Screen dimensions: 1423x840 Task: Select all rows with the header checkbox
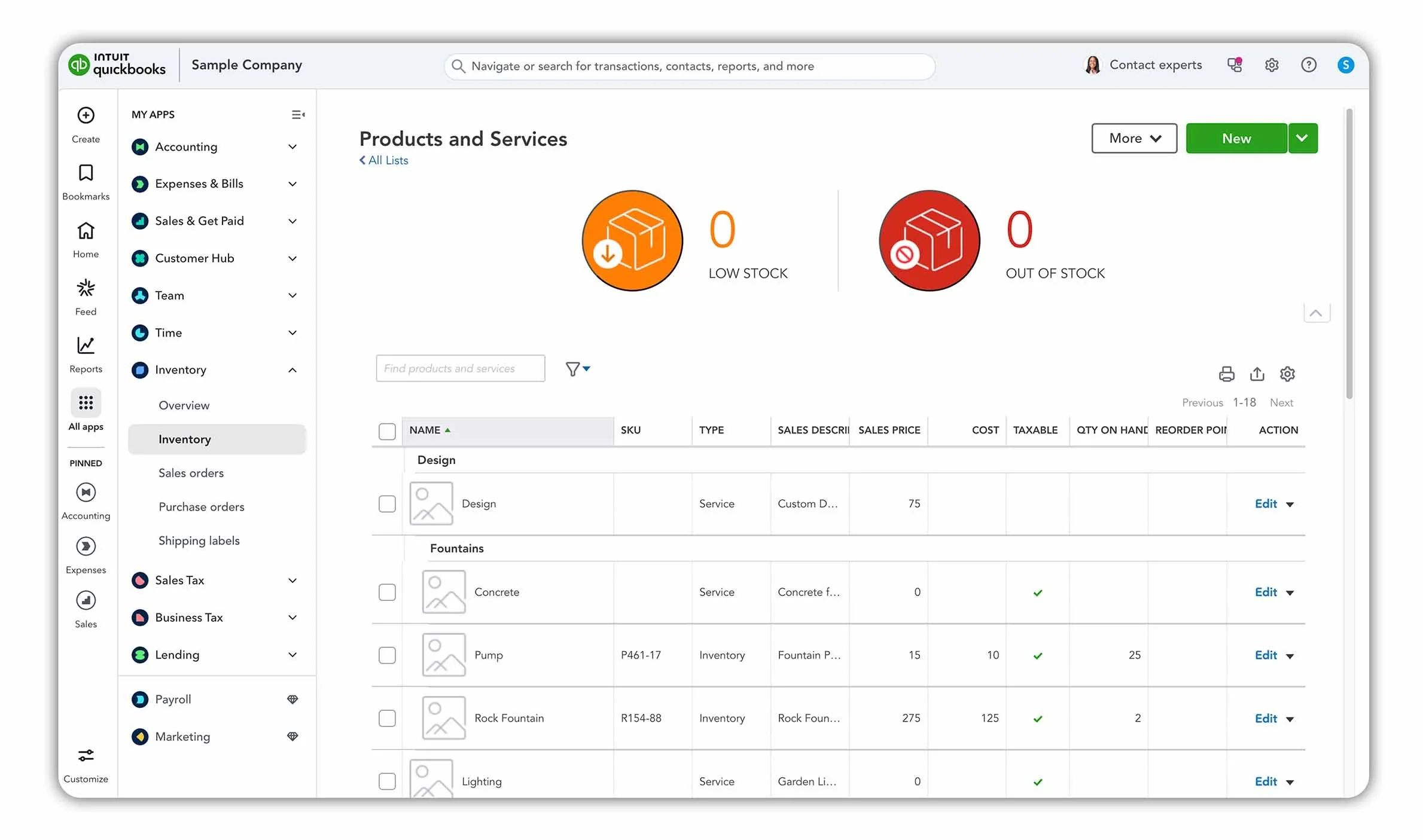387,430
